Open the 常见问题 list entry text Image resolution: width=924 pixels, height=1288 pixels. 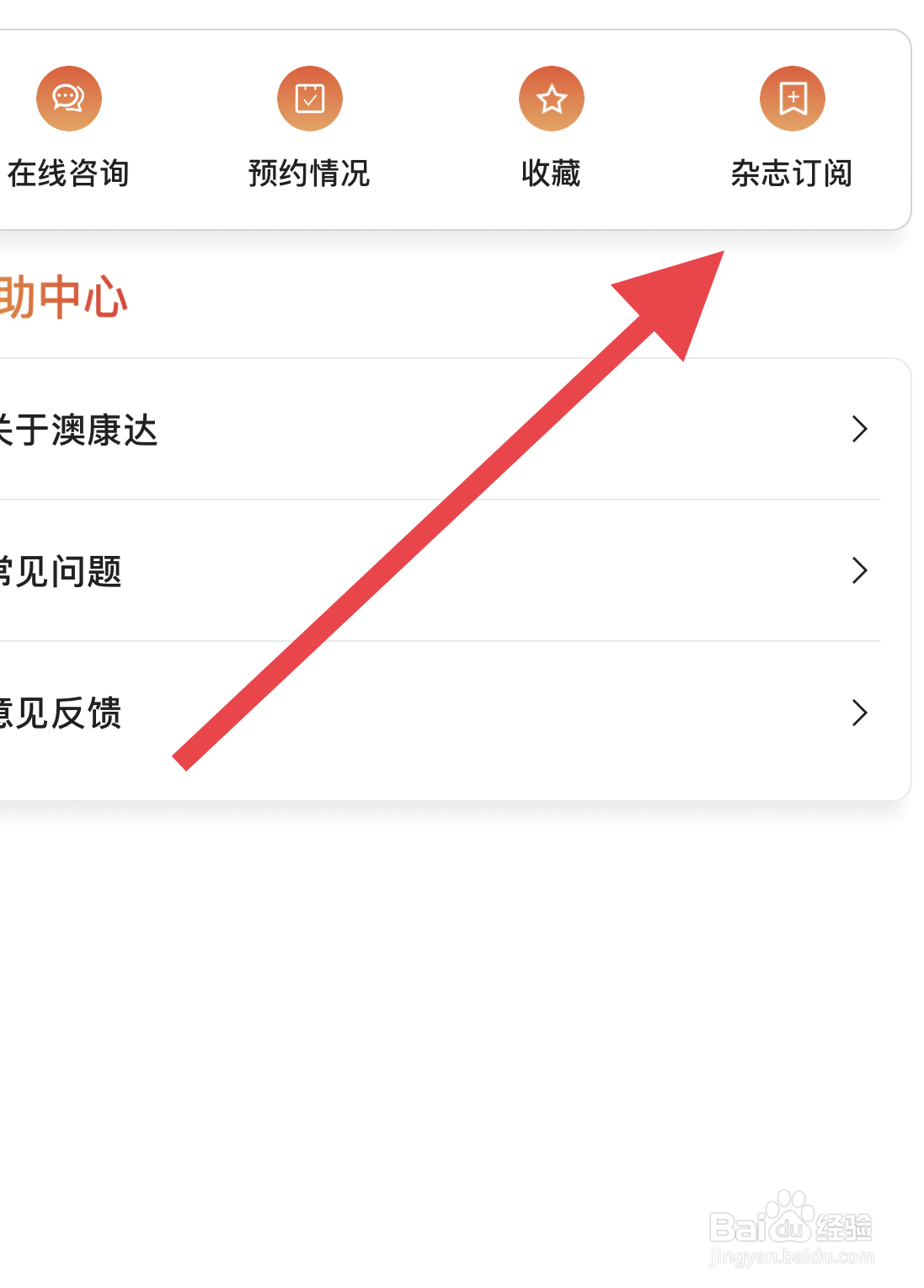tap(61, 572)
